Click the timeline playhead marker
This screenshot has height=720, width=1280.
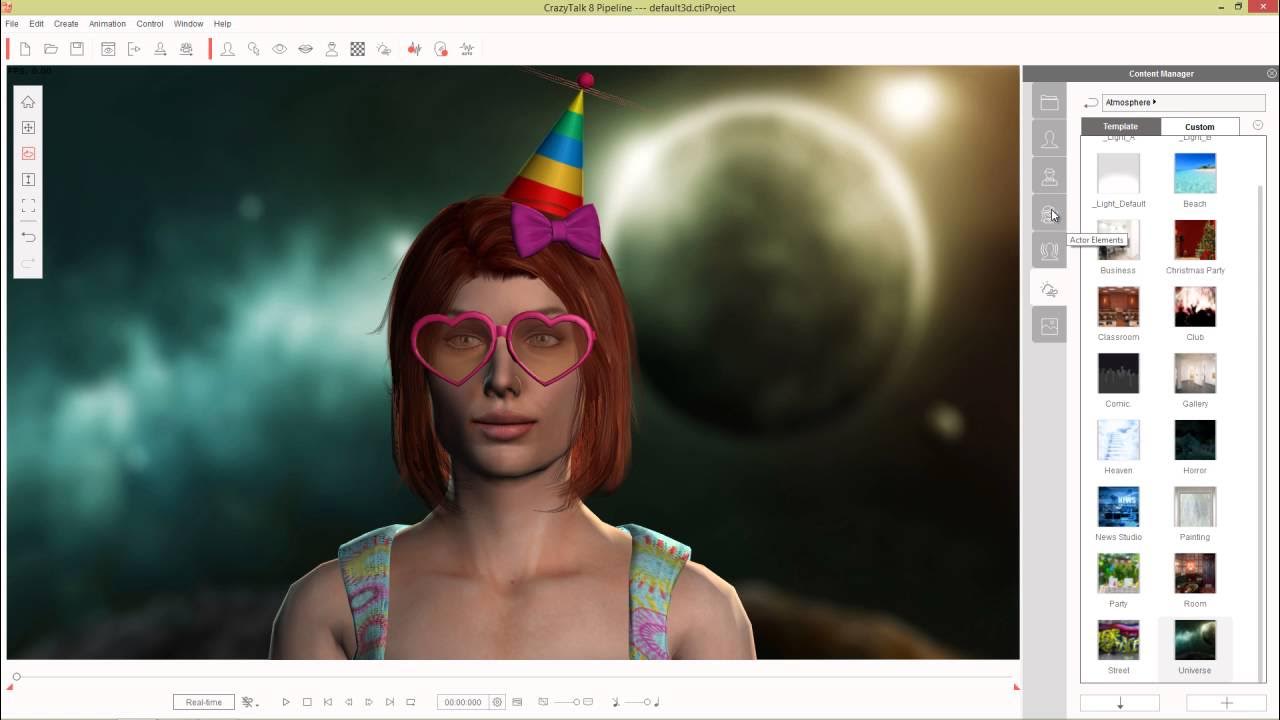(16, 677)
